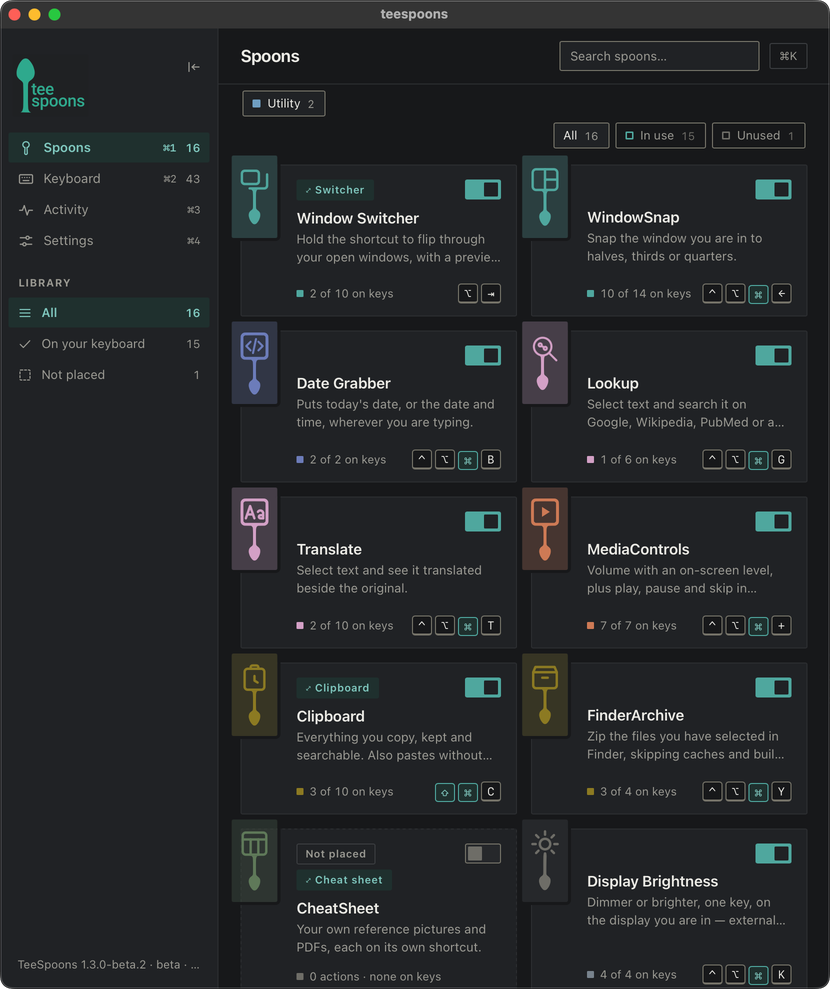Screen dimensions: 830x989
Task: Click the control key cap on Translate
Action: coord(422,626)
